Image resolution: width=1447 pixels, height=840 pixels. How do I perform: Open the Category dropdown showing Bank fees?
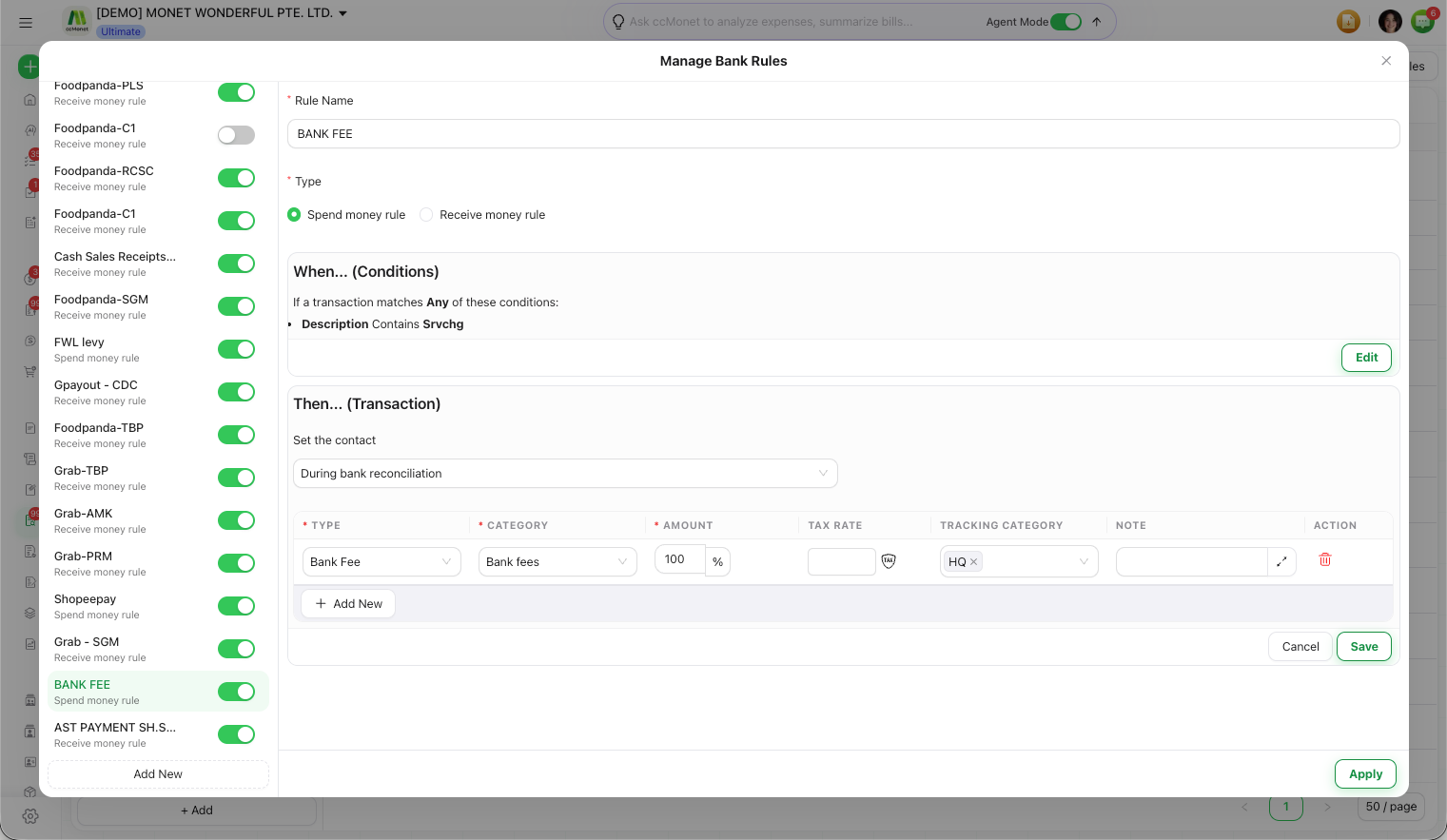(557, 562)
